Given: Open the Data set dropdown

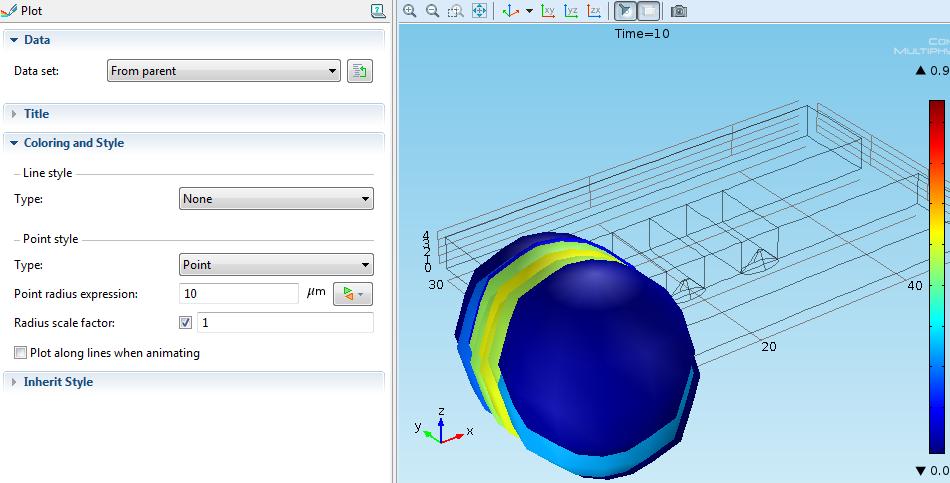Looking at the screenshot, I should pyautogui.click(x=224, y=71).
